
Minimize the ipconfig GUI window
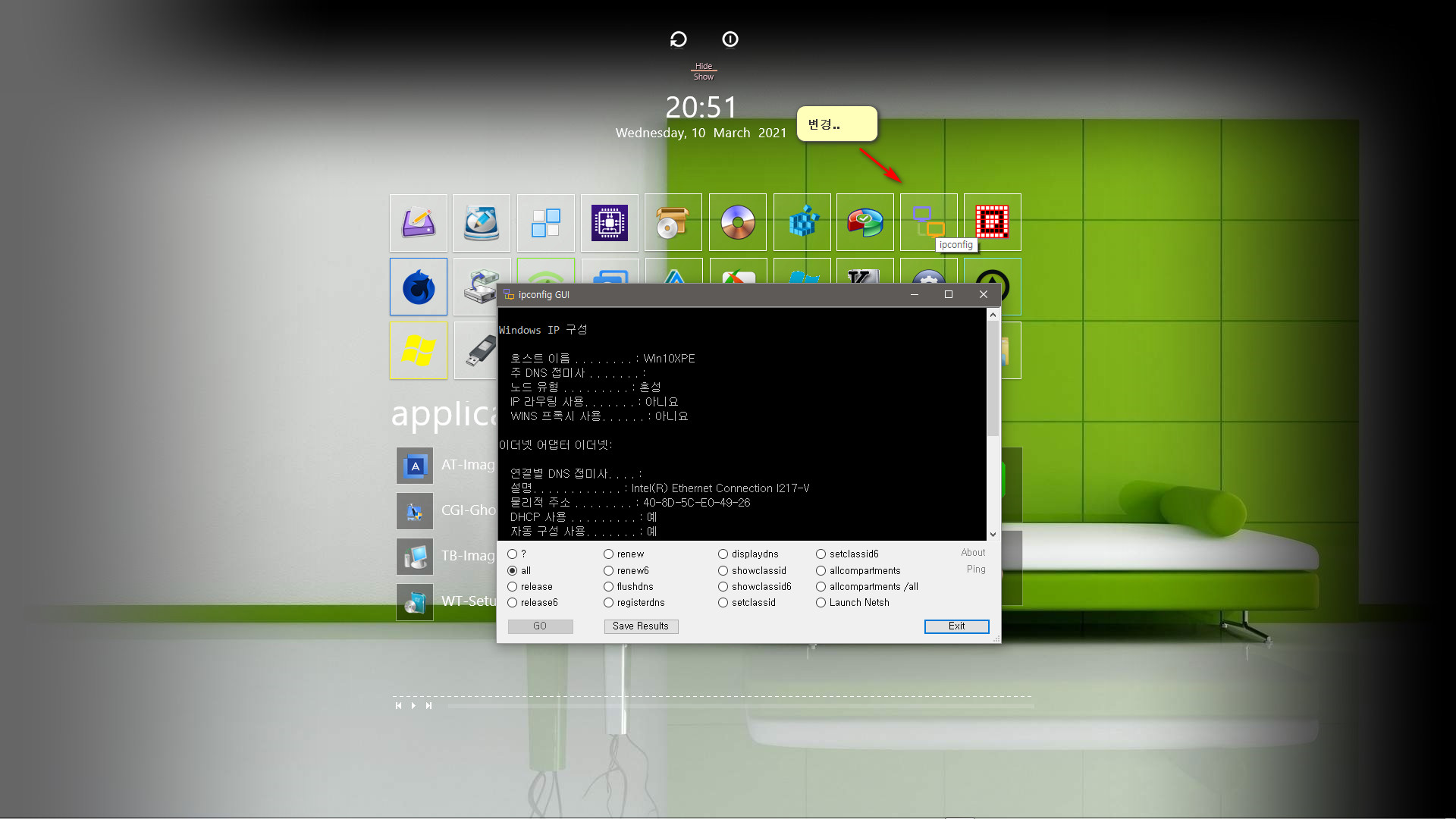915,295
